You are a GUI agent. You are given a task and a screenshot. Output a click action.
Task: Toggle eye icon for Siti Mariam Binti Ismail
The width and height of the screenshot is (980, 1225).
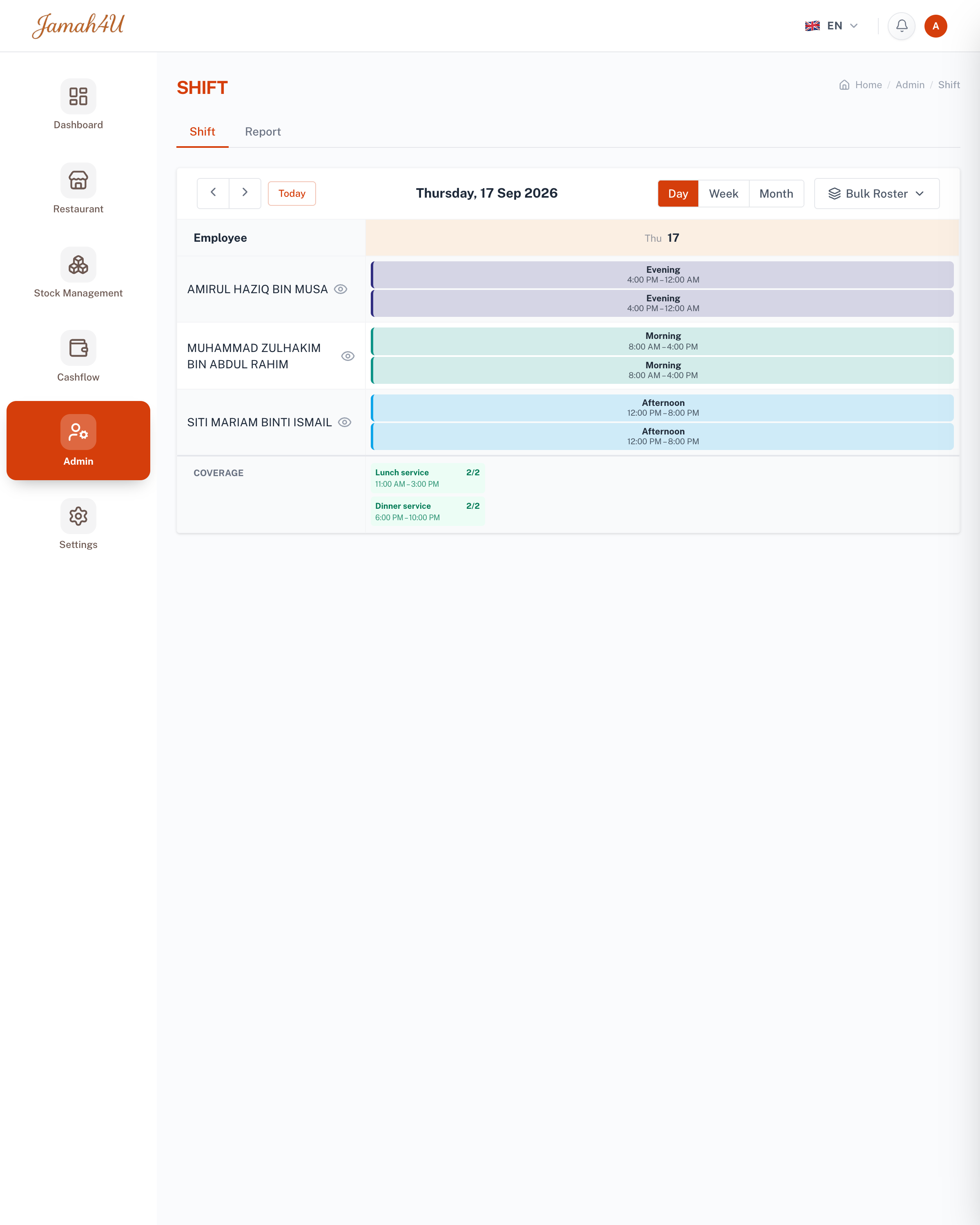345,422
